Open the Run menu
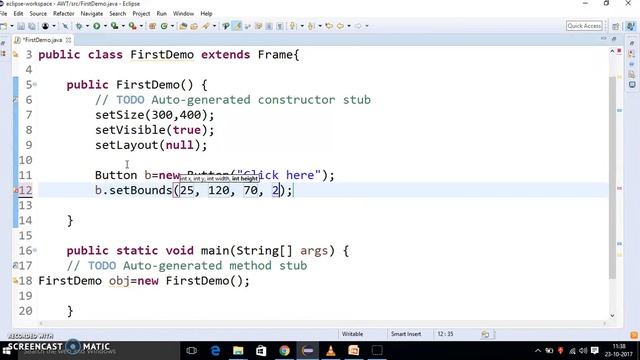Viewport: 640px width, 360px height. [162, 13]
